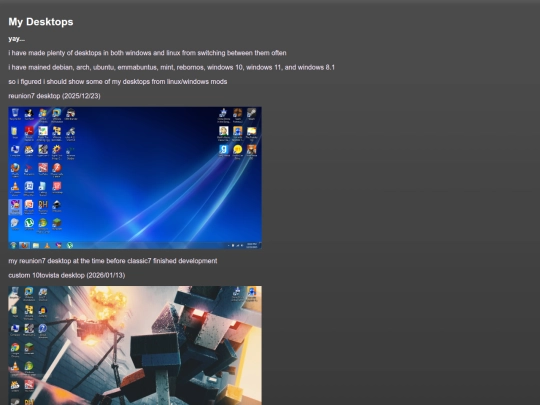
Task: Click Explorer folder taskbar icon in reunion7 screenshot
Action: pyautogui.click(x=36, y=245)
